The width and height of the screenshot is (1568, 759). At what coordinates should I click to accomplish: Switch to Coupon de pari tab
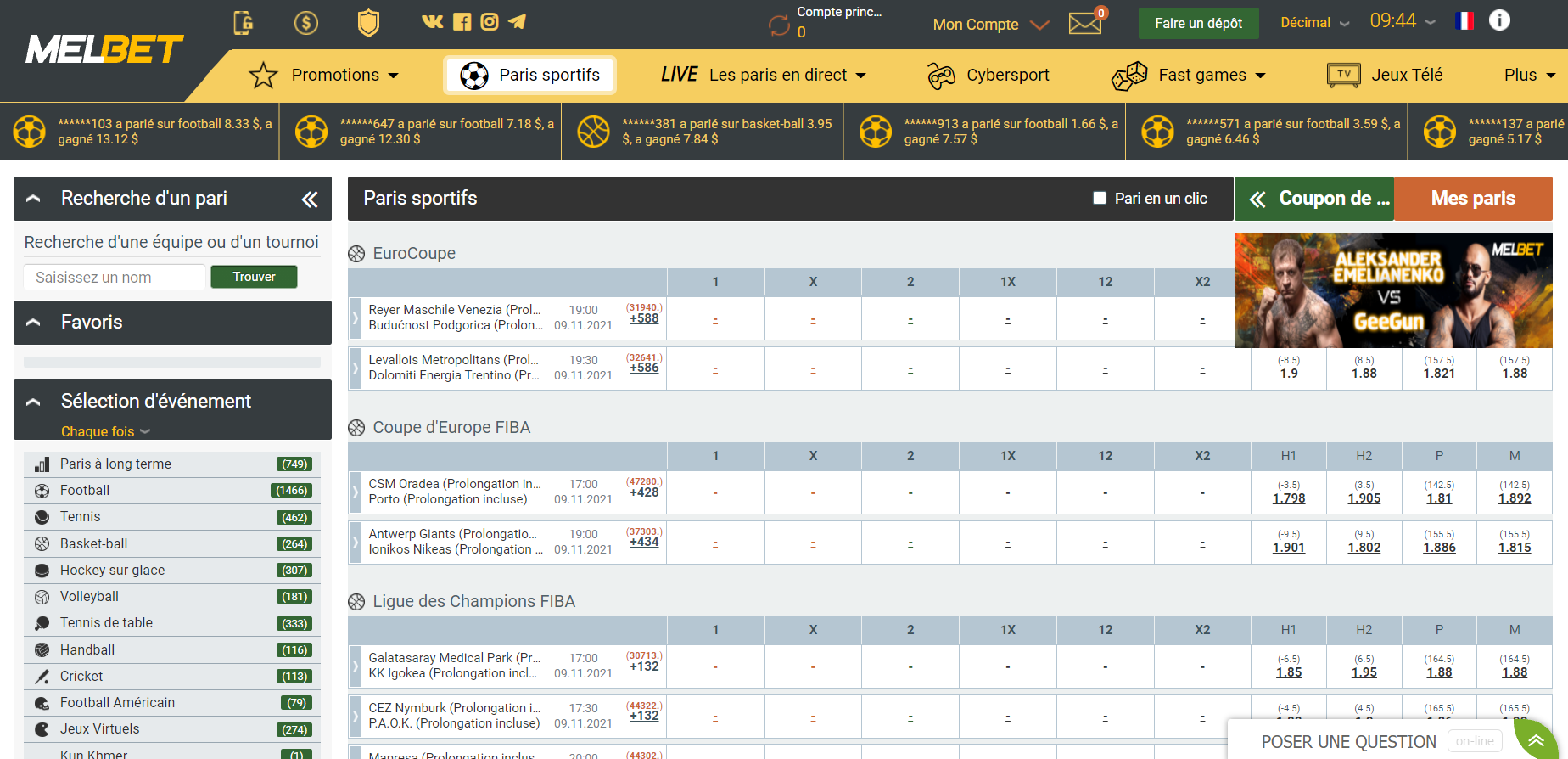coord(1314,199)
